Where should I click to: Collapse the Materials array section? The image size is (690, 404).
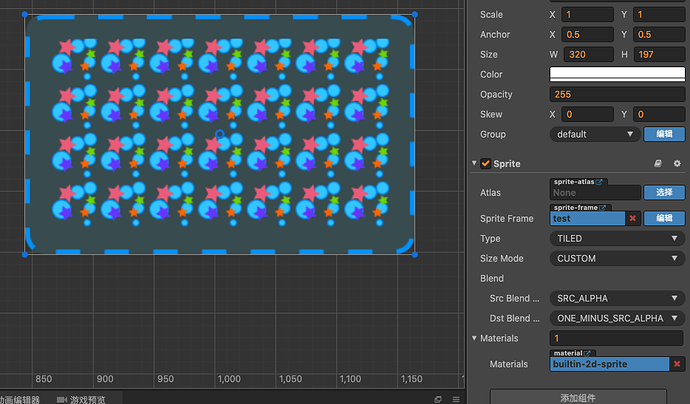(474, 338)
